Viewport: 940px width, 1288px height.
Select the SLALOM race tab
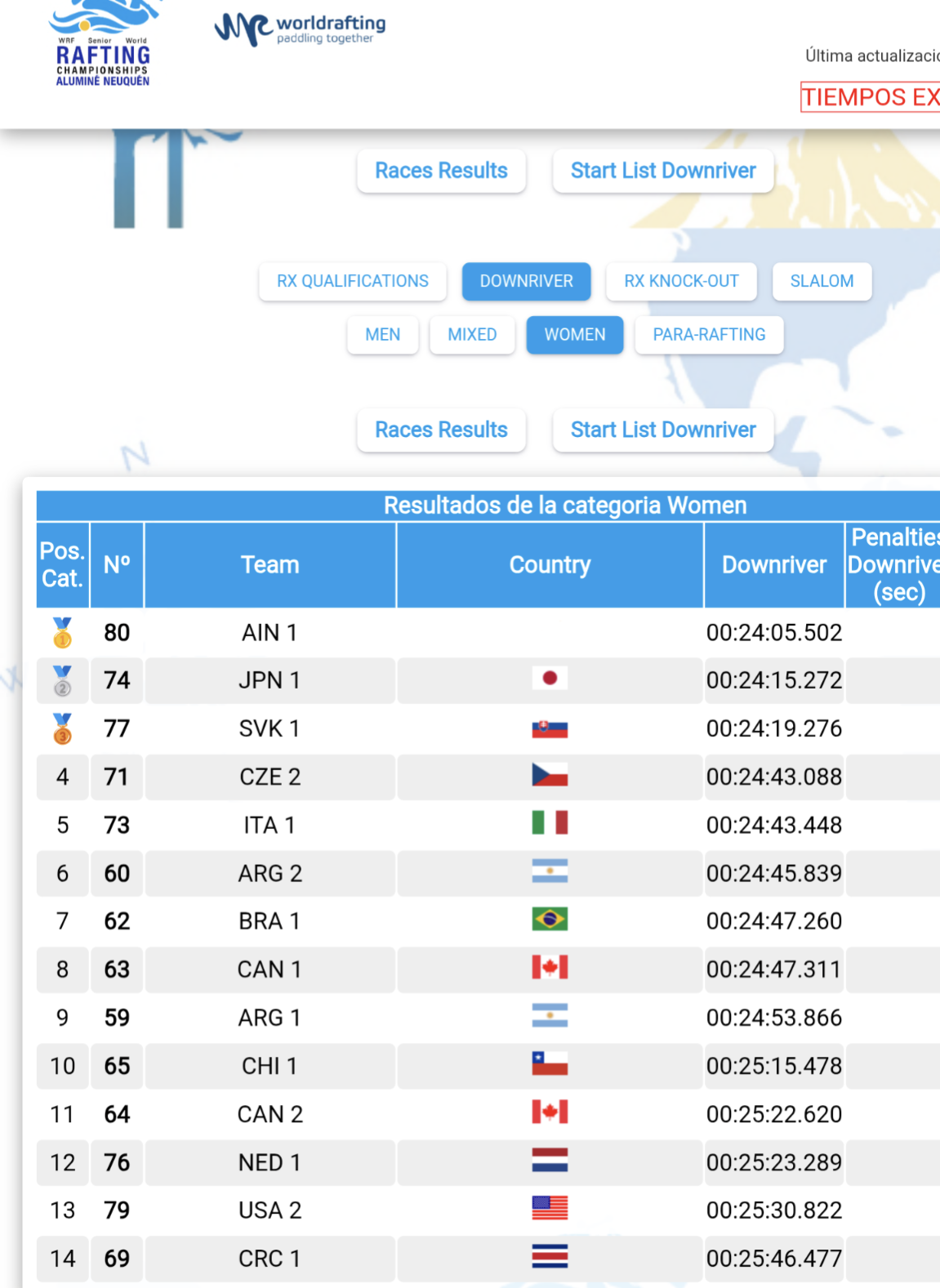[x=821, y=281]
